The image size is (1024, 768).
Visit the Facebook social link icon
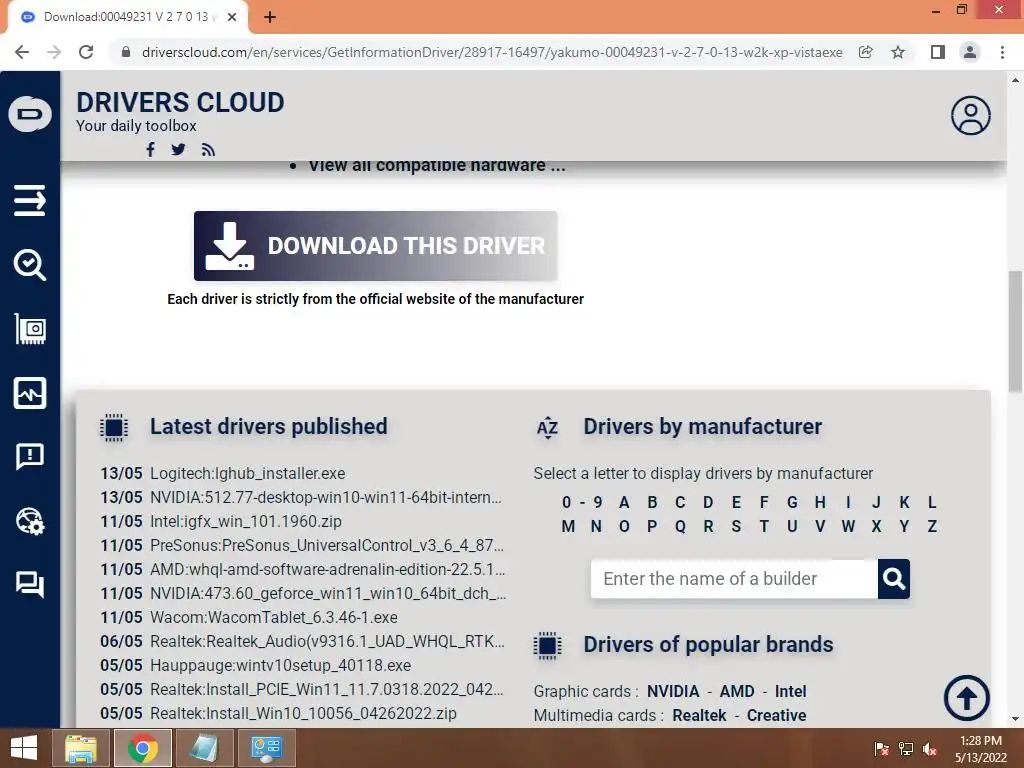click(150, 150)
